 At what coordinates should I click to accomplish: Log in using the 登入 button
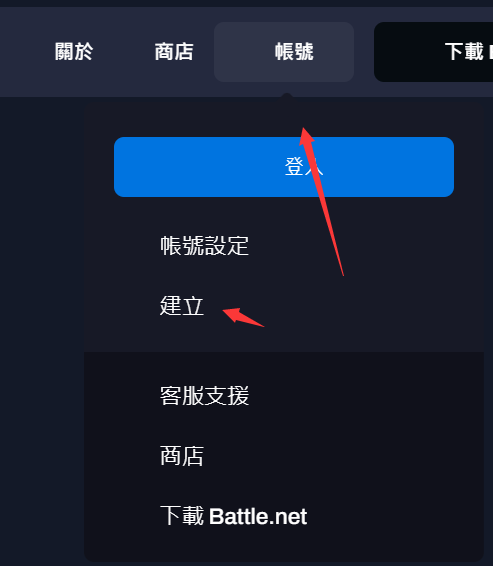[x=284, y=167]
